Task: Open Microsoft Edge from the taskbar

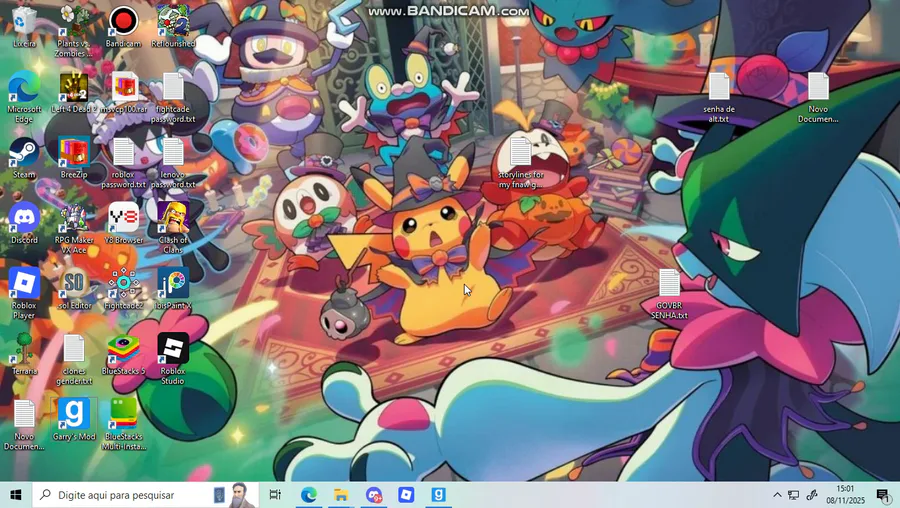Action: (x=309, y=495)
